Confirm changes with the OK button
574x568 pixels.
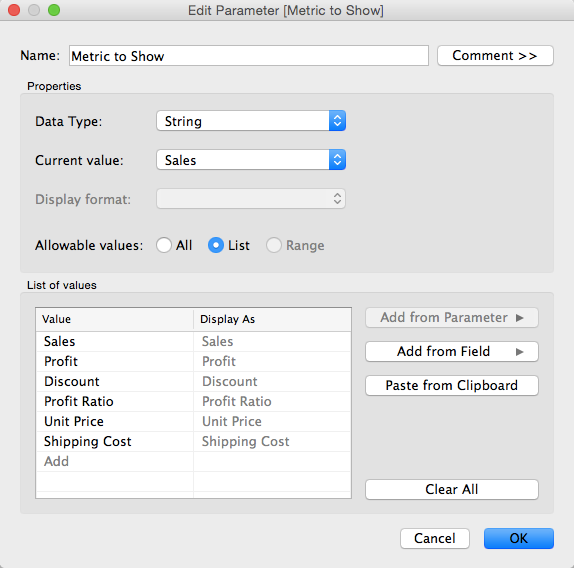519,538
